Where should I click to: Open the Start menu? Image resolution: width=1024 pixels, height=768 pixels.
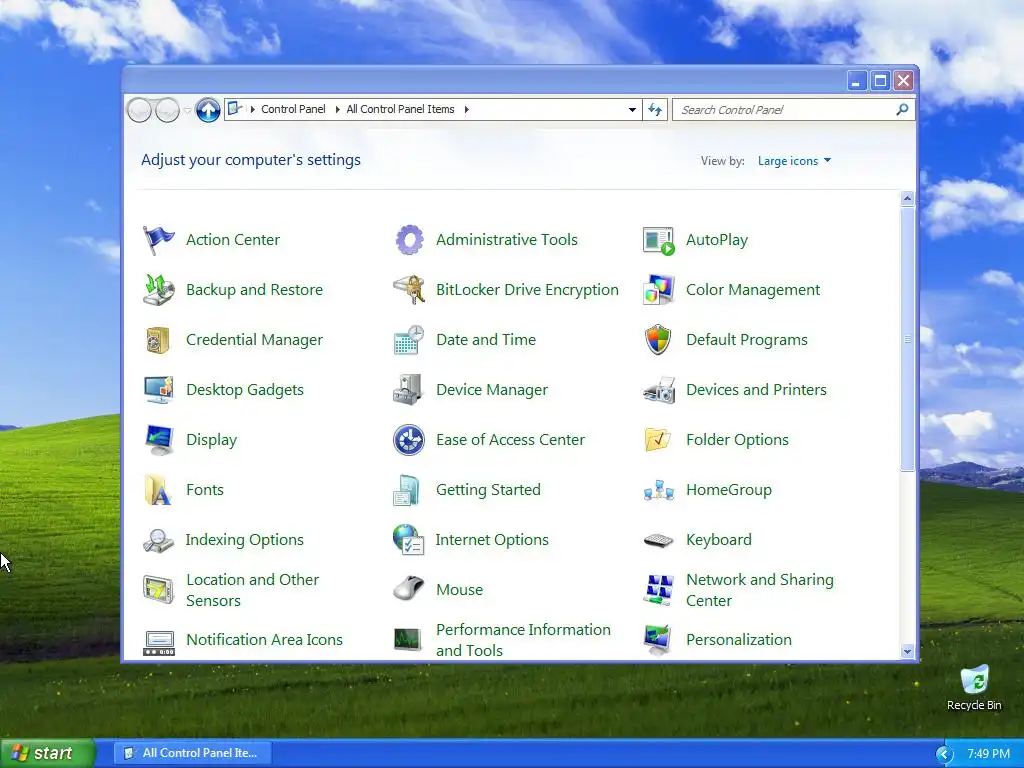46,753
